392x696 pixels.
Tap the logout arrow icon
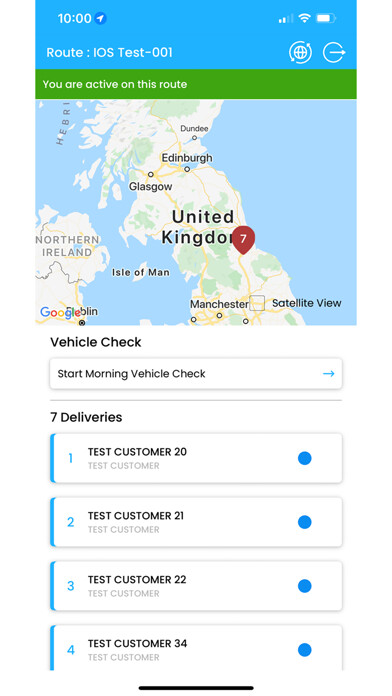[x=334, y=52]
